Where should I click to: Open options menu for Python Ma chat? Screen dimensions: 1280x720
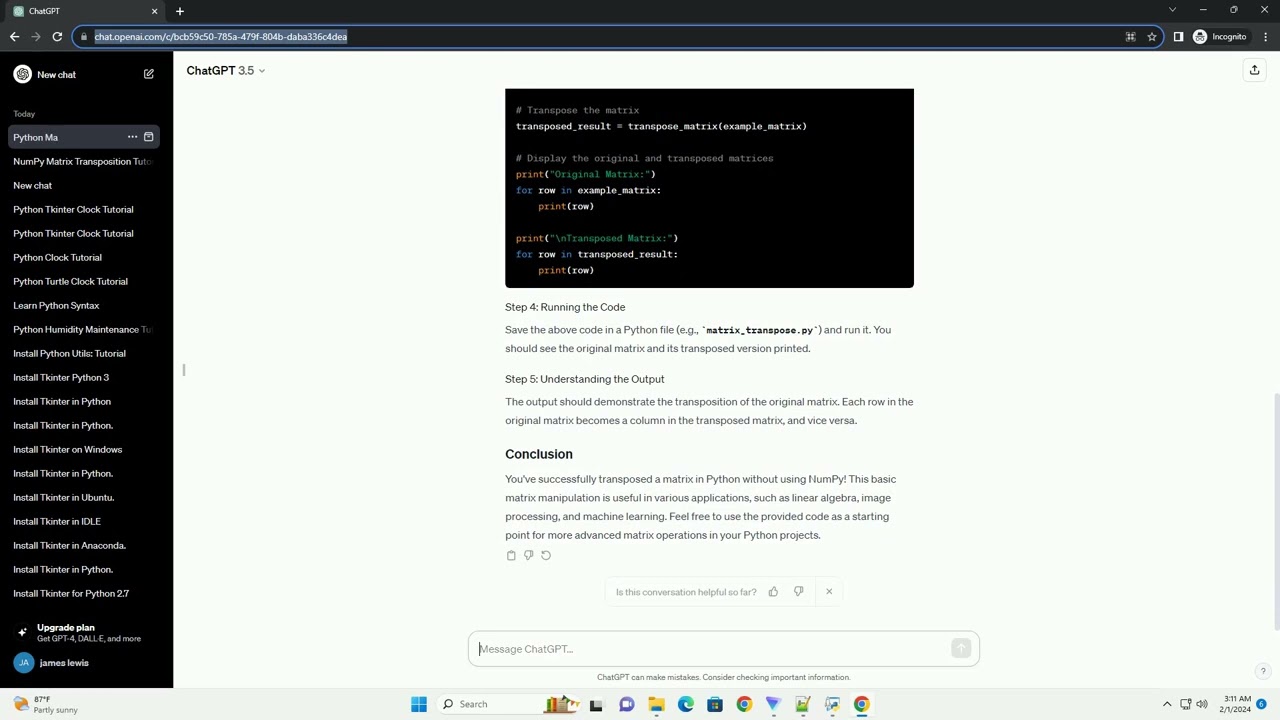132,137
